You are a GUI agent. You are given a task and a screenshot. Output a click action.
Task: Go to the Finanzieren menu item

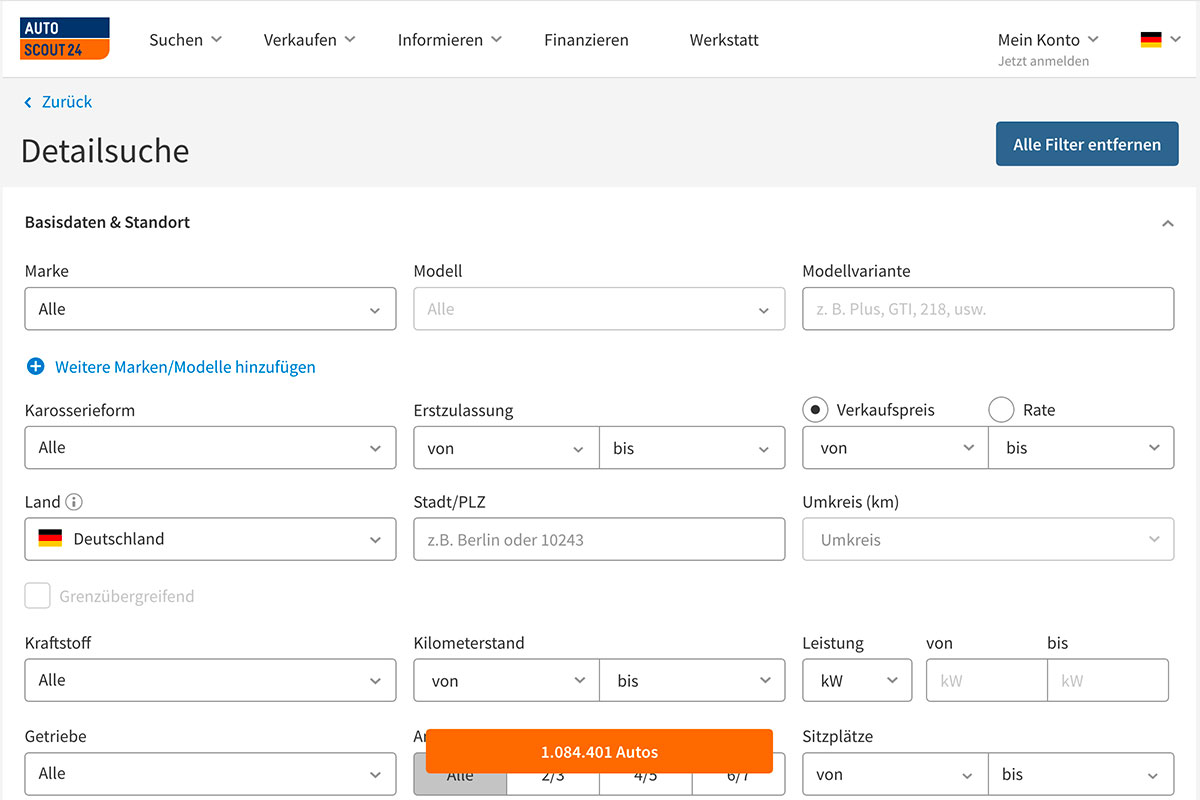tap(586, 40)
